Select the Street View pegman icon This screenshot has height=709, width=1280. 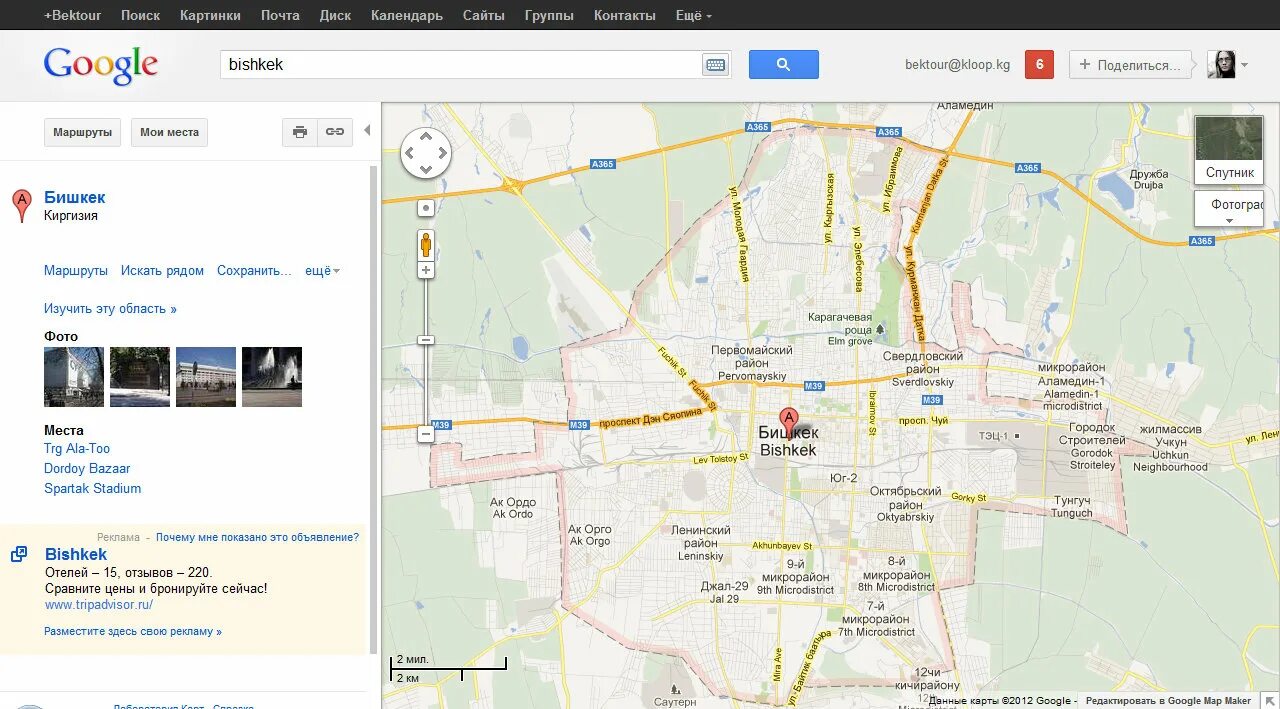click(426, 245)
